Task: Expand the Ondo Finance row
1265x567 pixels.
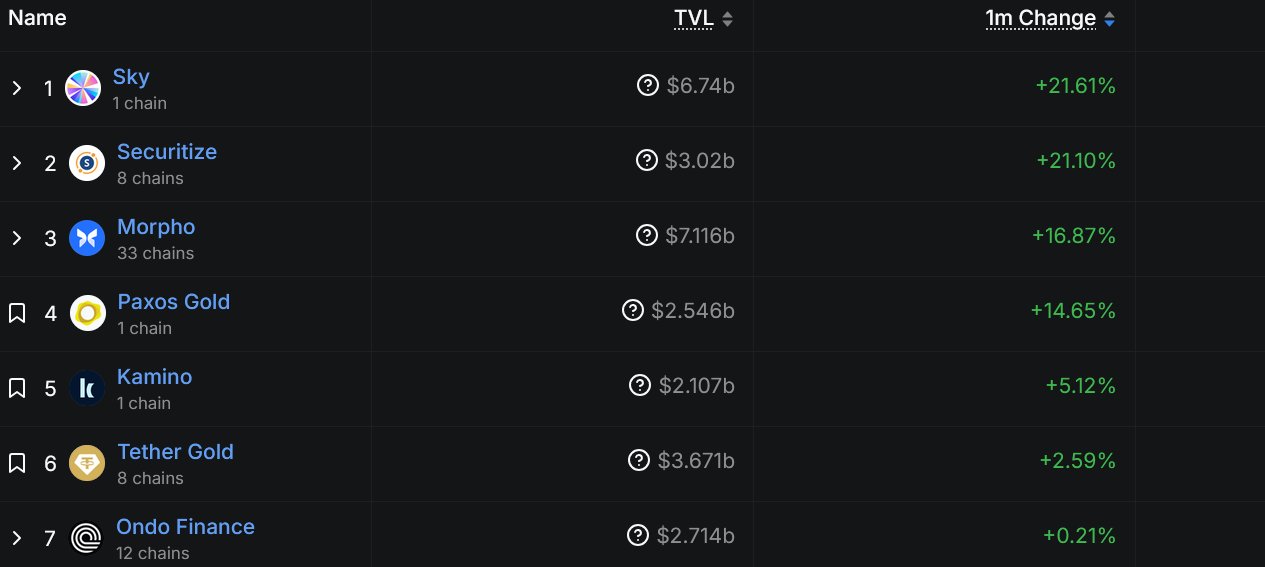Action: tap(17, 538)
